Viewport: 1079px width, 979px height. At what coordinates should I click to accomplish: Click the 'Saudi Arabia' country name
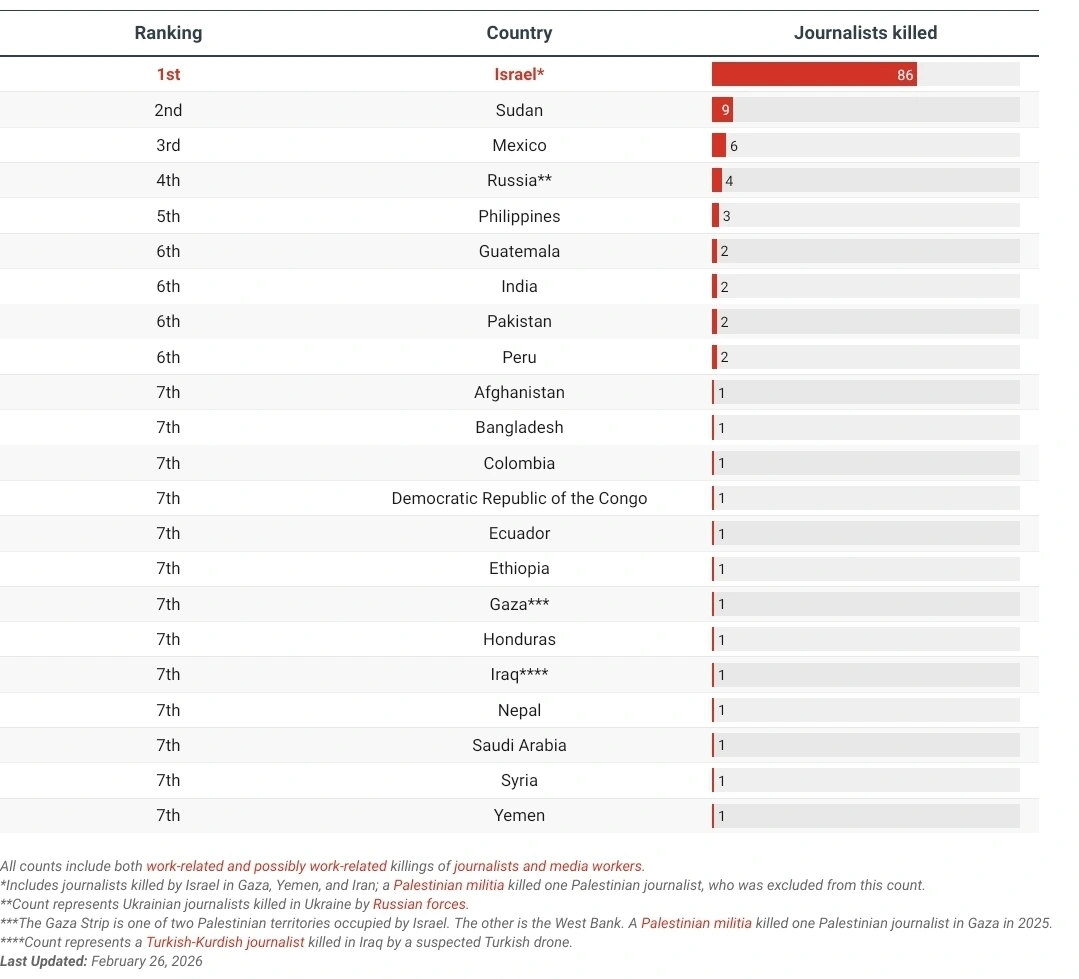pos(519,745)
